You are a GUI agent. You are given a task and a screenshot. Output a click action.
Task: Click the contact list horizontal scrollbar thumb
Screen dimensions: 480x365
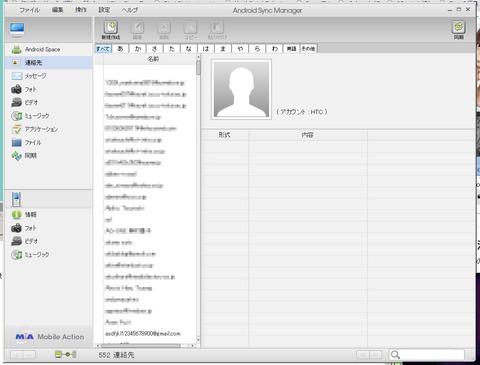(141, 346)
